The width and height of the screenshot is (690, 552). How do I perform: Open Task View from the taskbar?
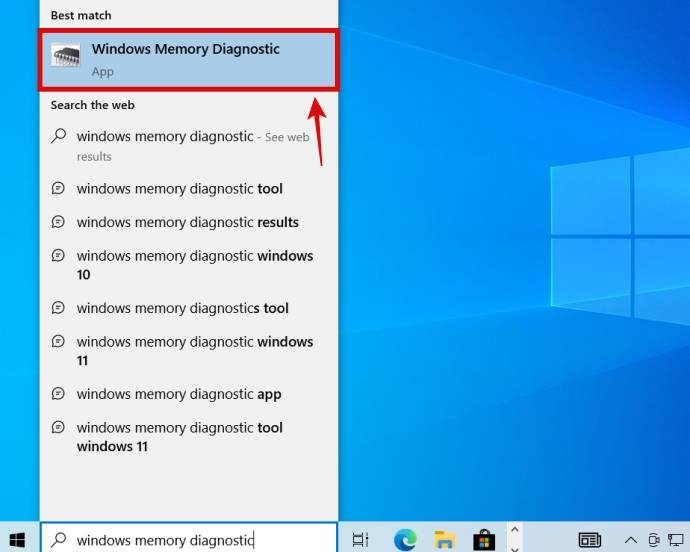360,540
